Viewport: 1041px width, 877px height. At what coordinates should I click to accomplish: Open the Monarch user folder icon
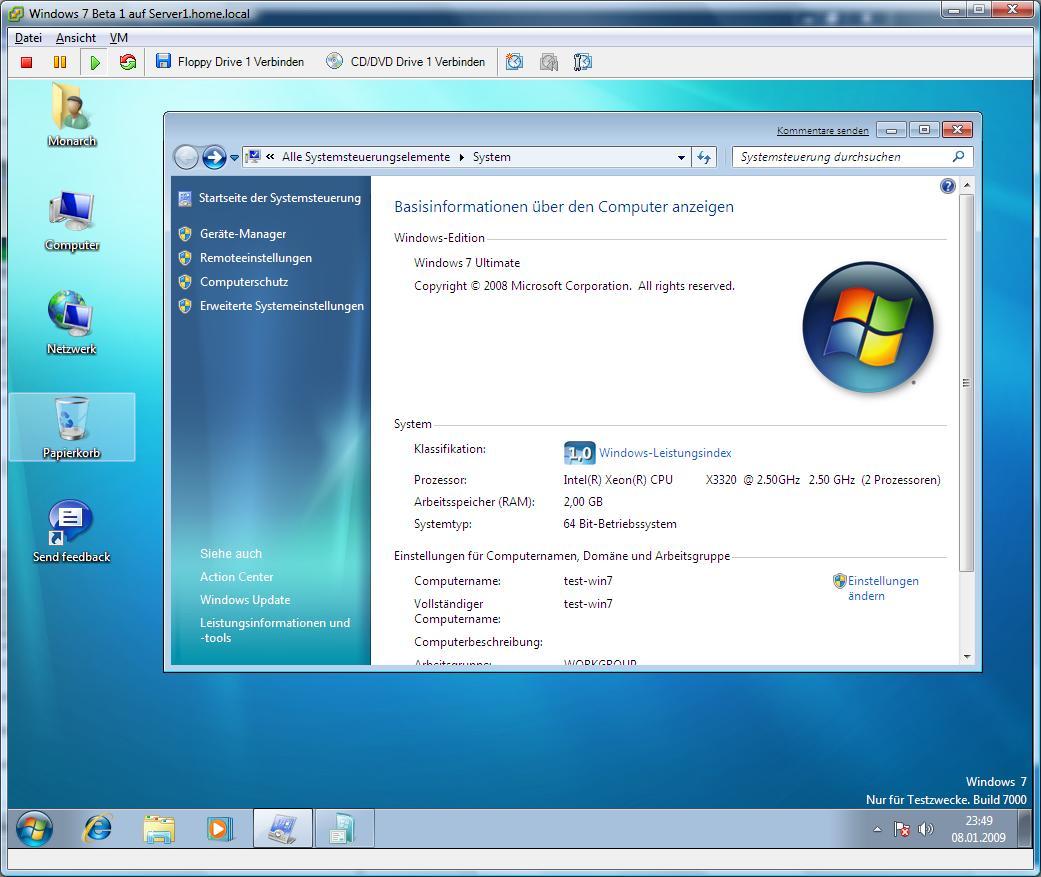(x=72, y=115)
